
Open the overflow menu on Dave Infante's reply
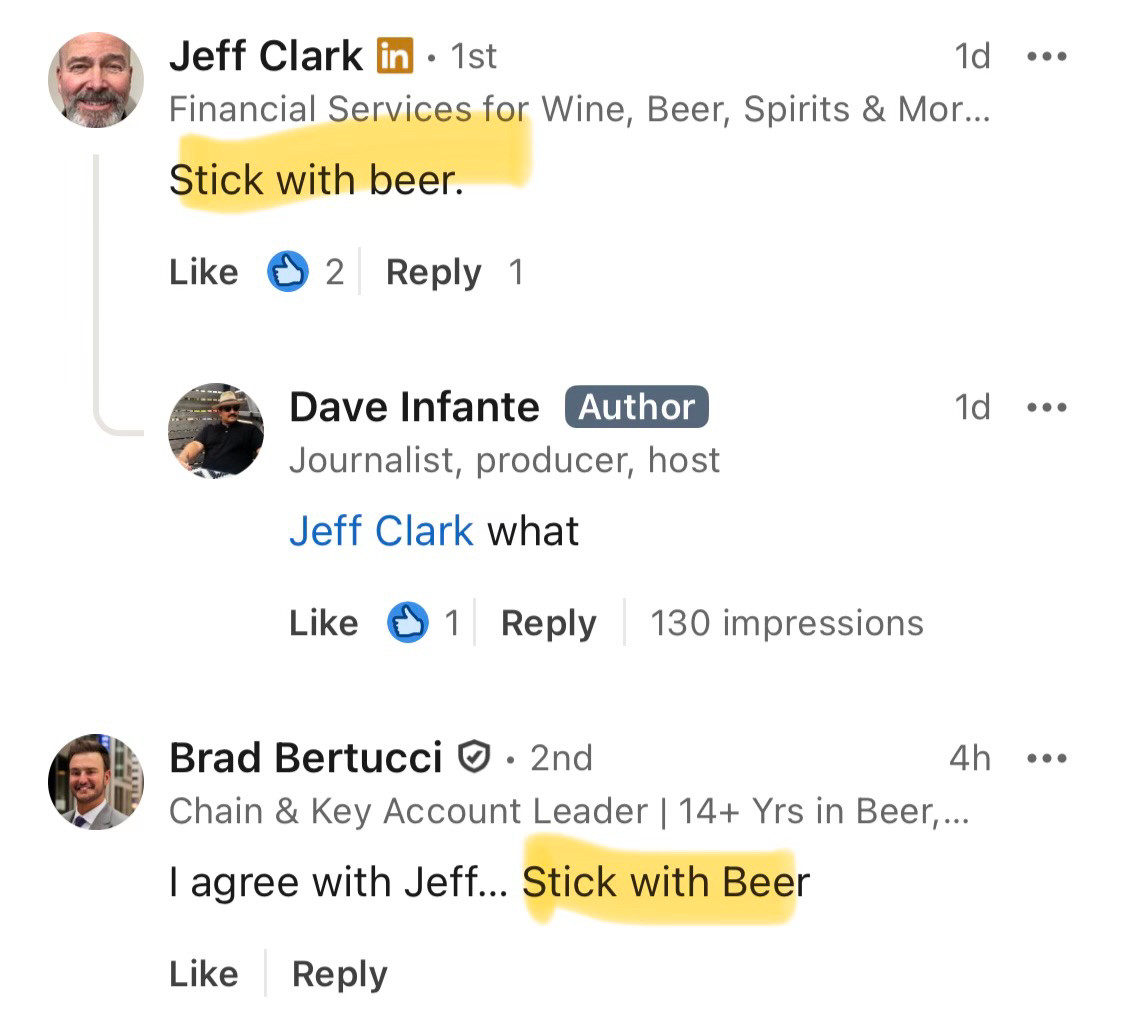(x=1047, y=407)
